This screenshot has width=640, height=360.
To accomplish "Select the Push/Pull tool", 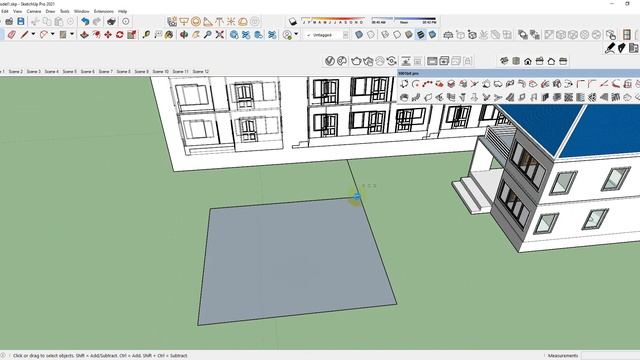I will (x=84, y=35).
